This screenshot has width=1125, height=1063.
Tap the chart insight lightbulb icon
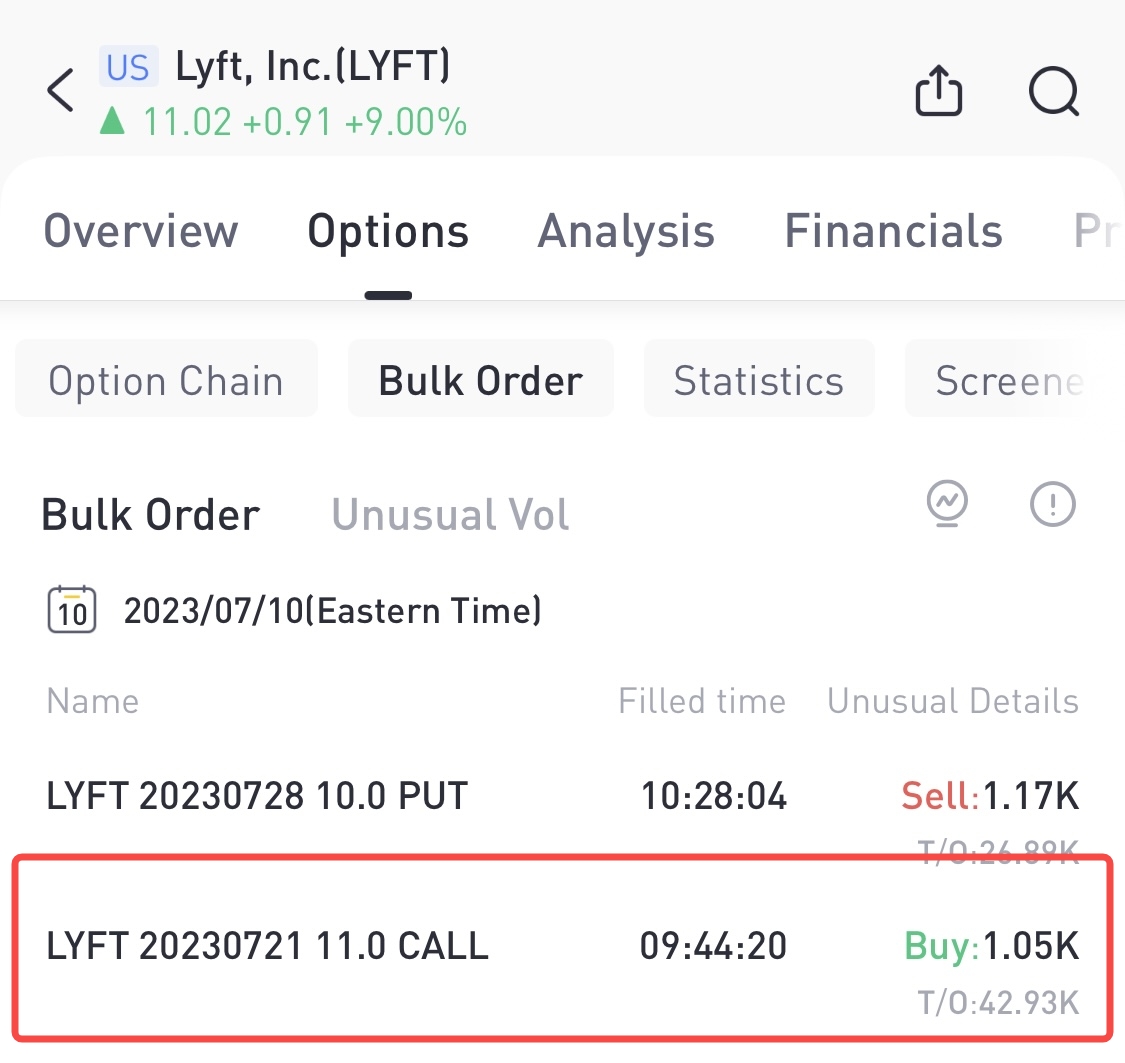click(x=948, y=504)
